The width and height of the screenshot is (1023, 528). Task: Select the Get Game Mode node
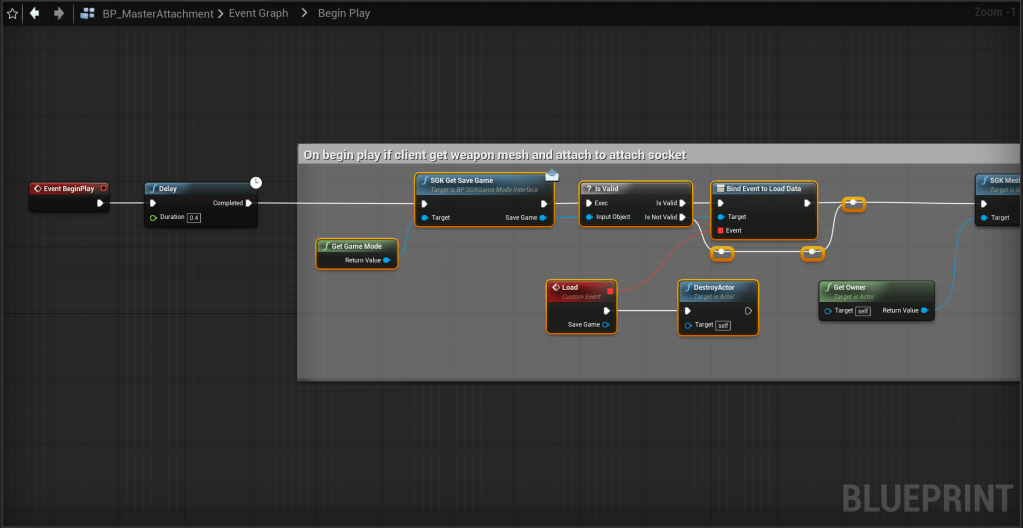[354, 246]
